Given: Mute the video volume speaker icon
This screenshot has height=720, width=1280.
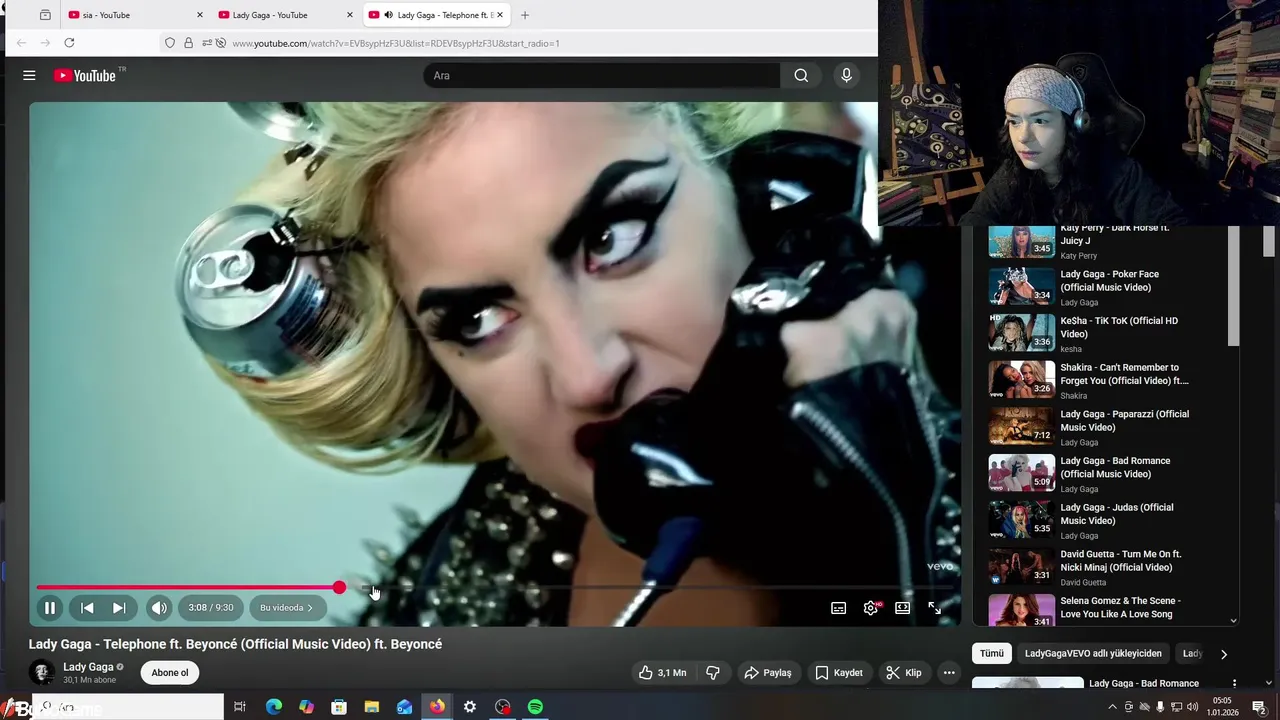Looking at the screenshot, I should 159,607.
